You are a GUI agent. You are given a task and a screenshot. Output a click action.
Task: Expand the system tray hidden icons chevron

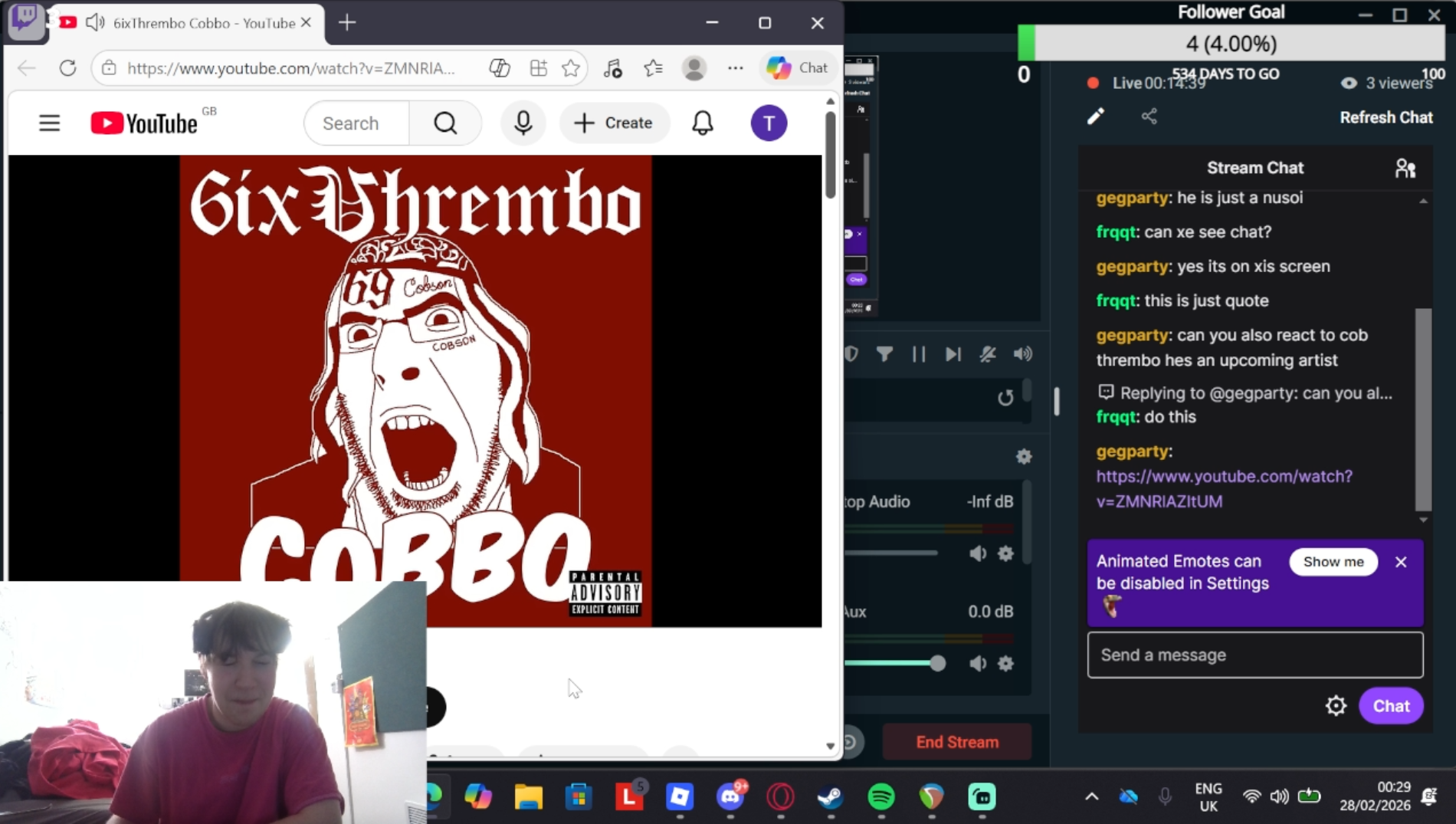[1091, 796]
